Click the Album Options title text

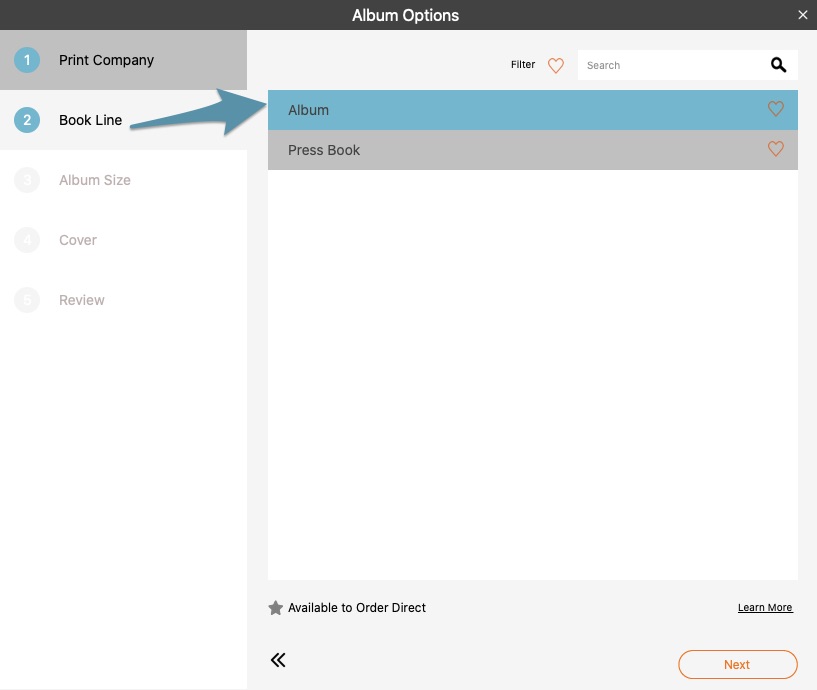tap(405, 15)
